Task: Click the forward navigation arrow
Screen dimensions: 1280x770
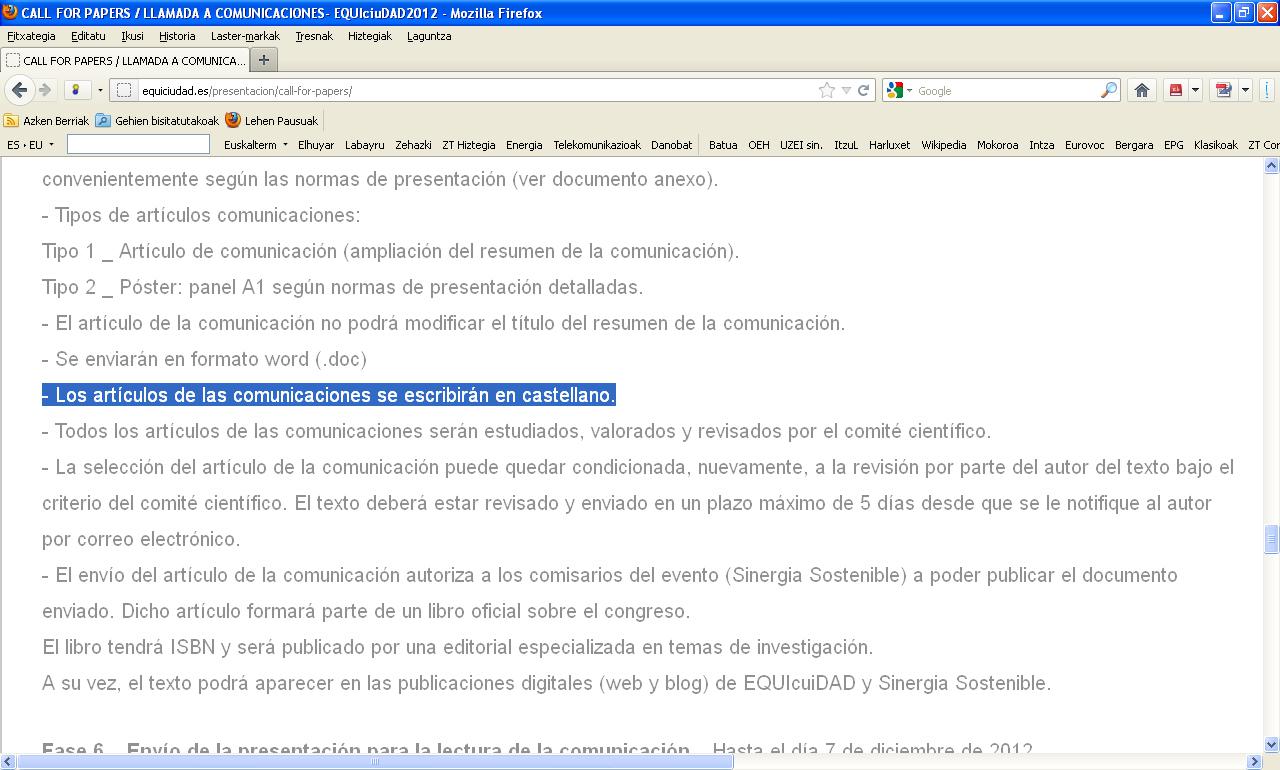Action: pos(45,90)
